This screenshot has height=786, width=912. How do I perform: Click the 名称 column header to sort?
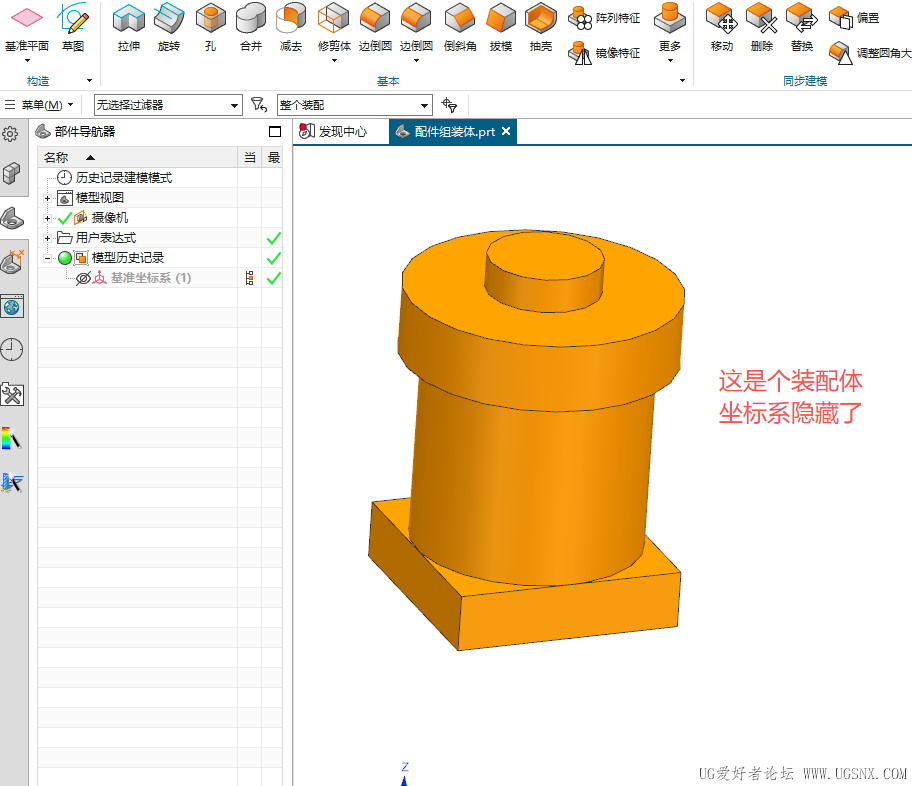[57, 157]
